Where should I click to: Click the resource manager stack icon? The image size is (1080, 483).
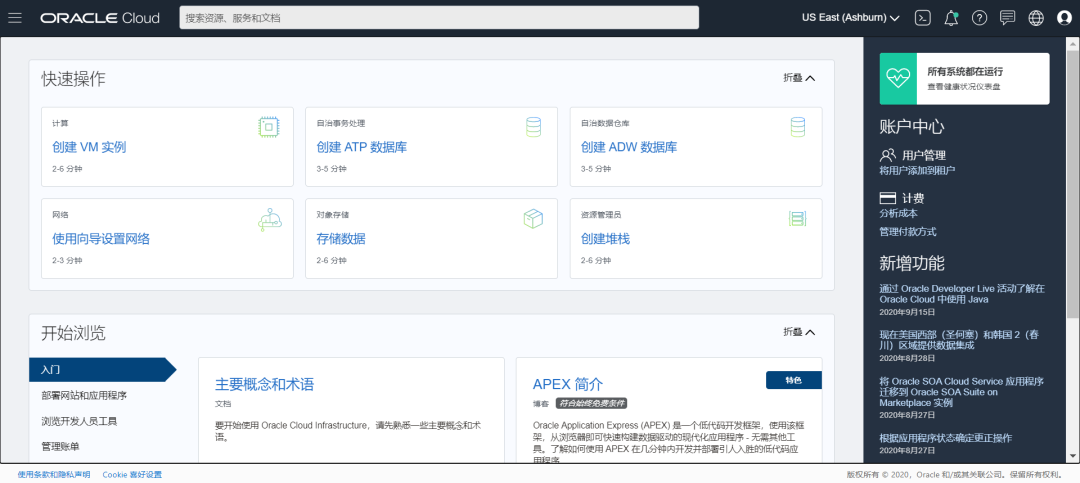click(798, 219)
